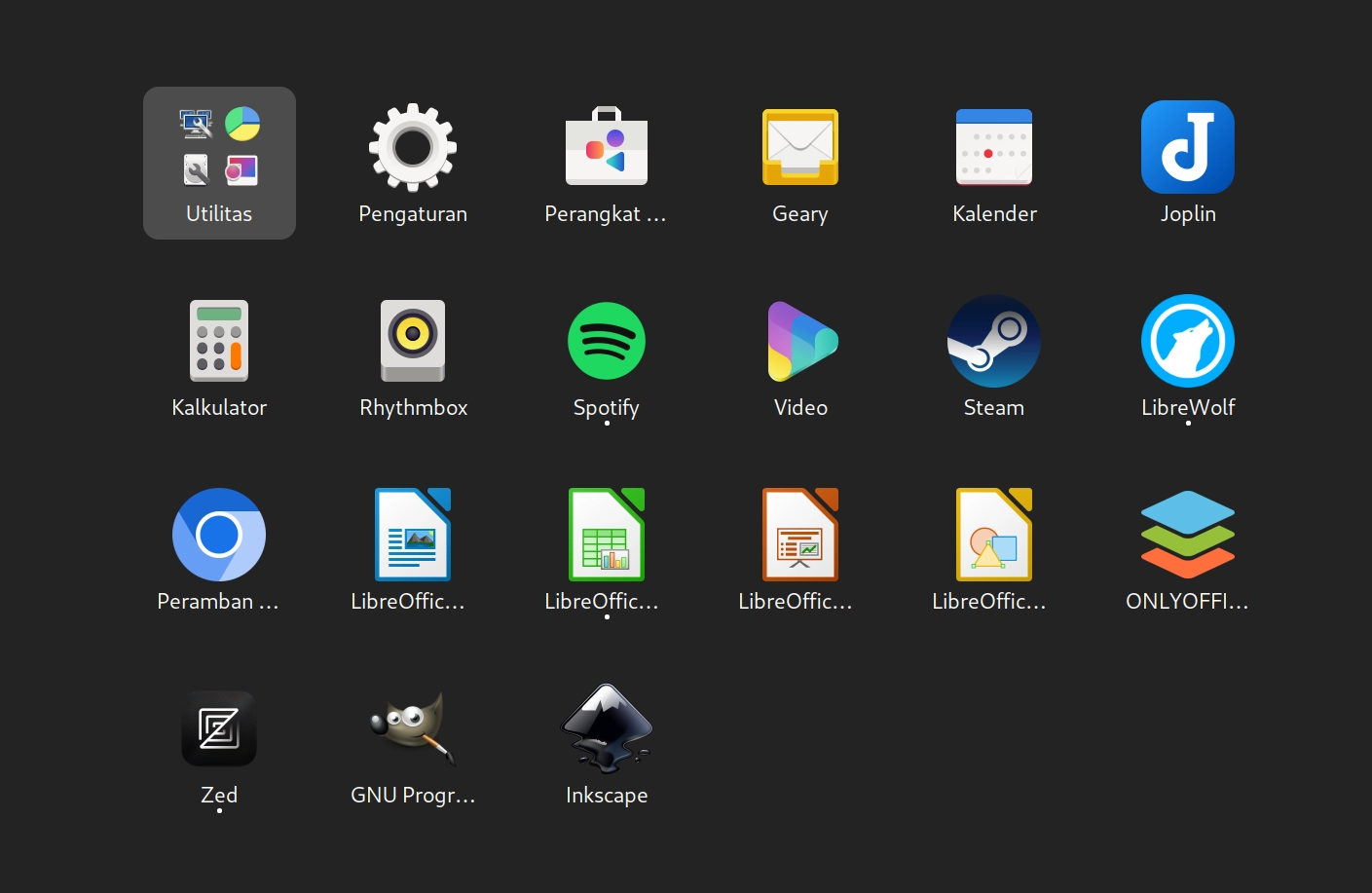The image size is (1372, 893).
Task: Start the Kalkulator app
Action: click(219, 341)
